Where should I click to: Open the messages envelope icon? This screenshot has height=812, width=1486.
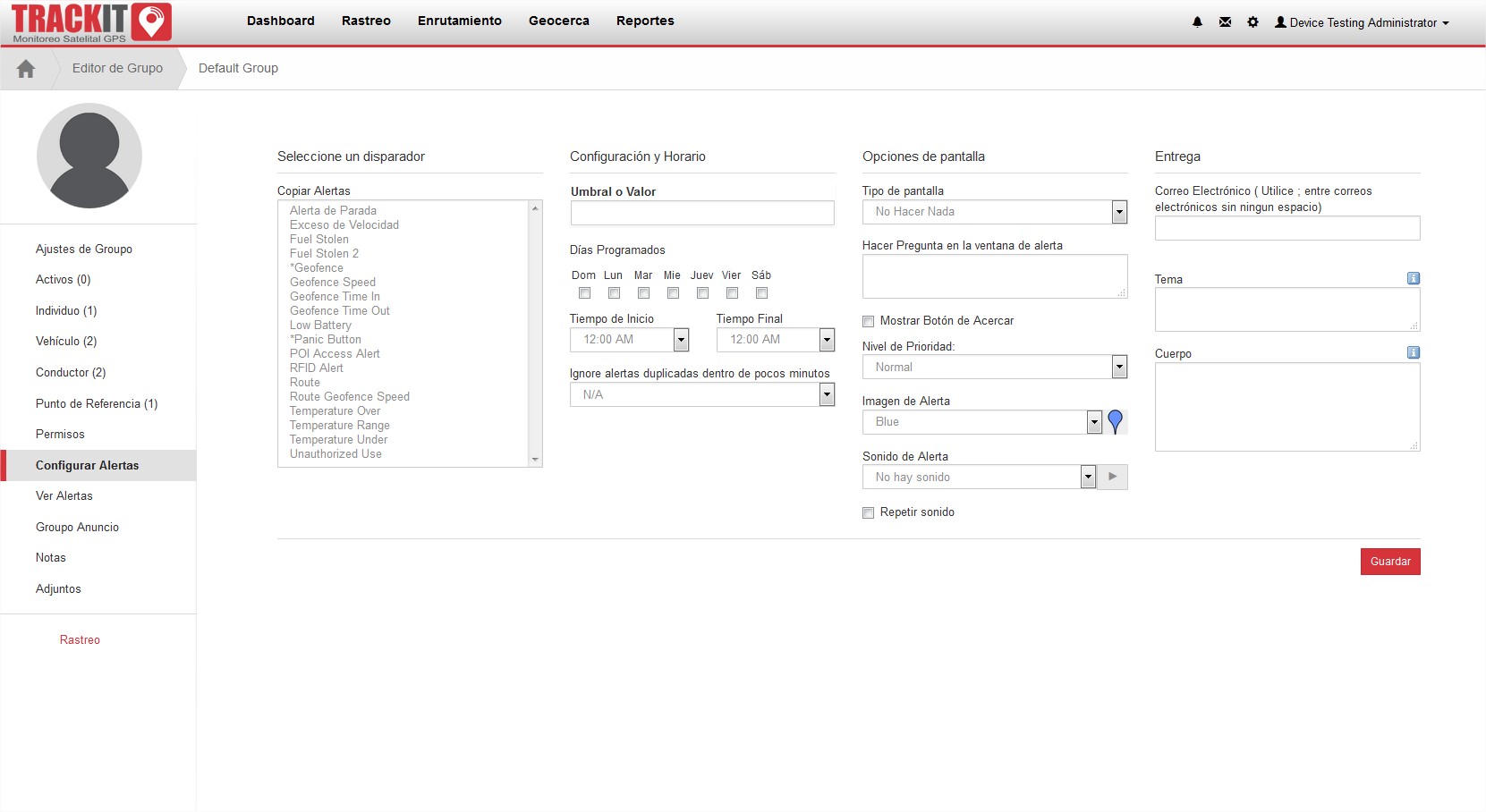click(x=1225, y=22)
